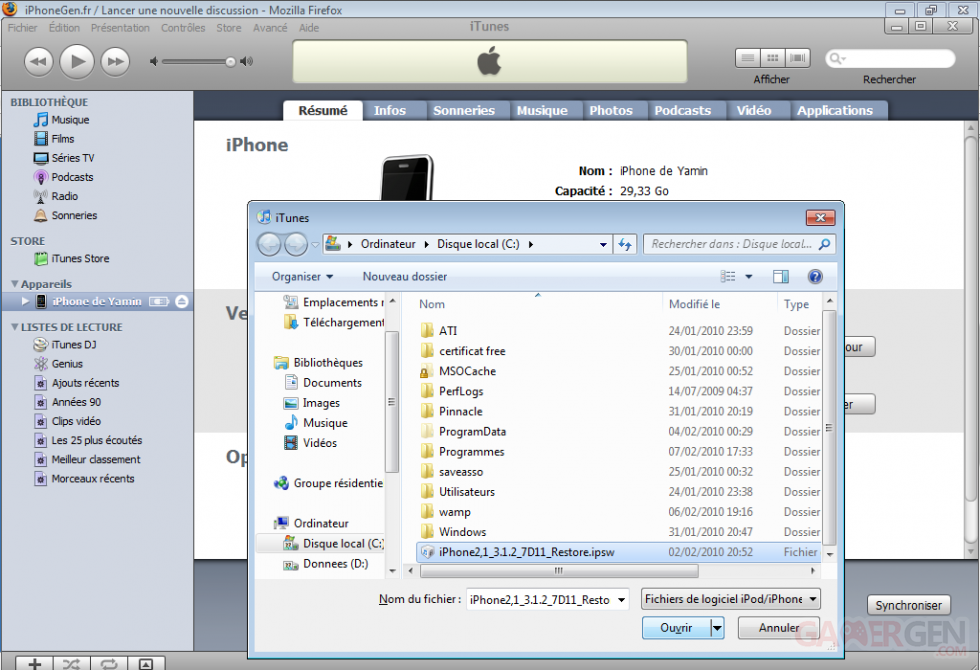Open the Contrôles menu

(x=183, y=28)
